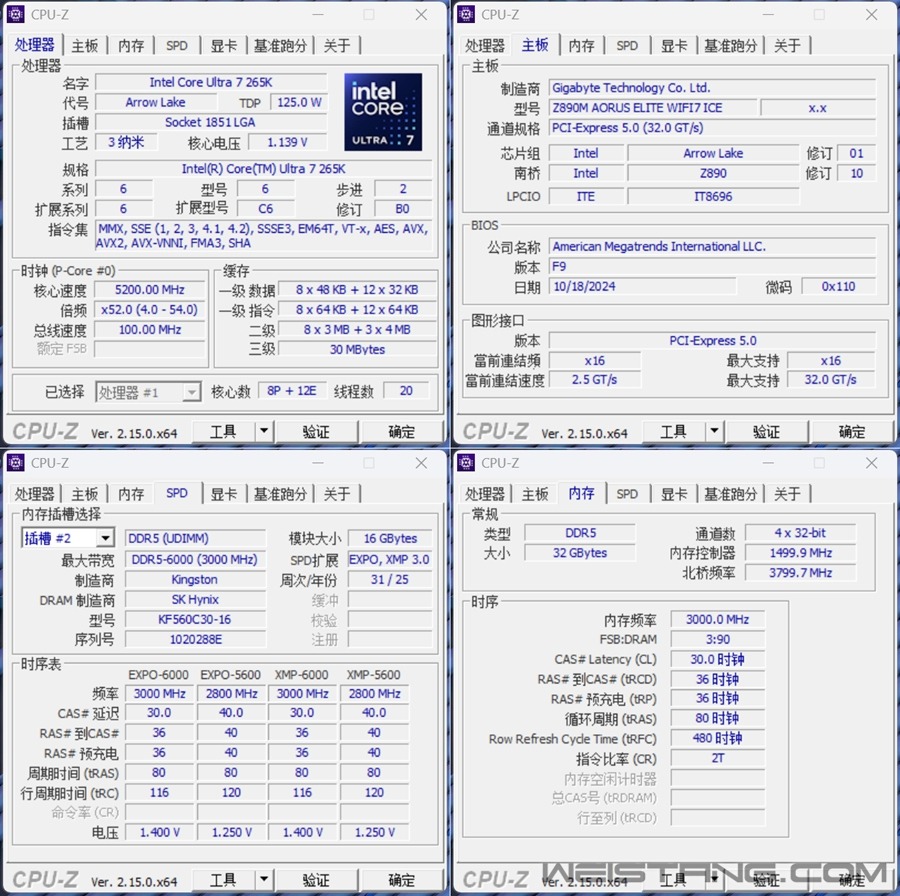Click the 480 时钟 tRFC value
The height and width of the screenshot is (896, 900).
717,738
